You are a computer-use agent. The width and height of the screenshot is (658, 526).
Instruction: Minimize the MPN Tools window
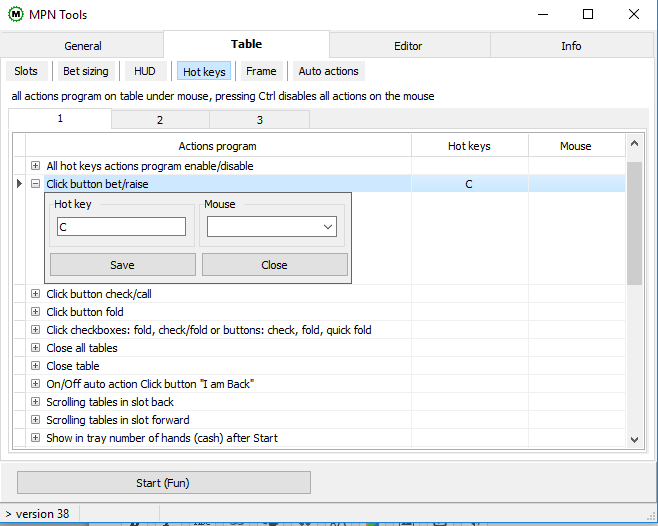[x=543, y=14]
